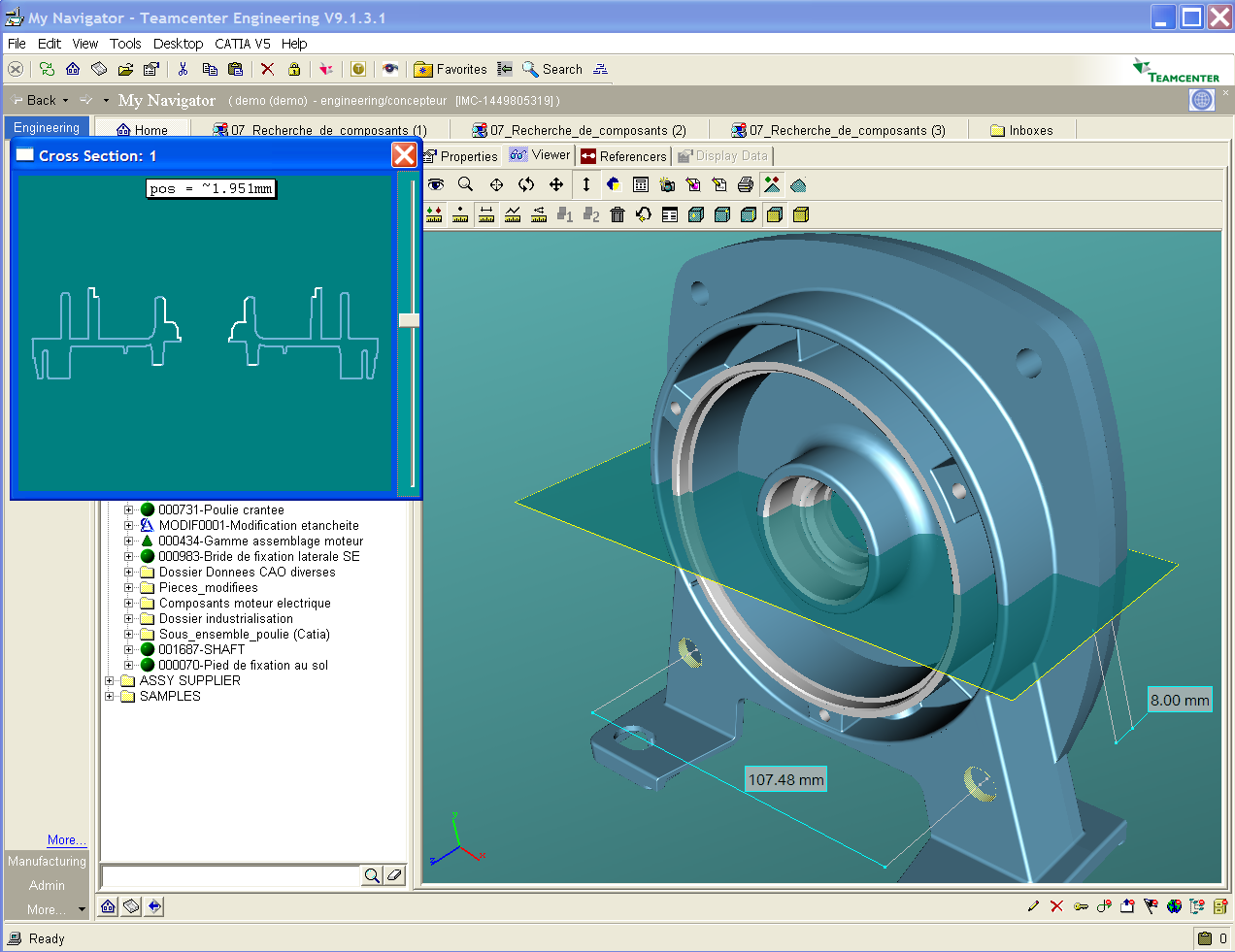This screenshot has width=1235, height=952.
Task: Click the scissors Cut icon in main toolbar
Action: [183, 69]
